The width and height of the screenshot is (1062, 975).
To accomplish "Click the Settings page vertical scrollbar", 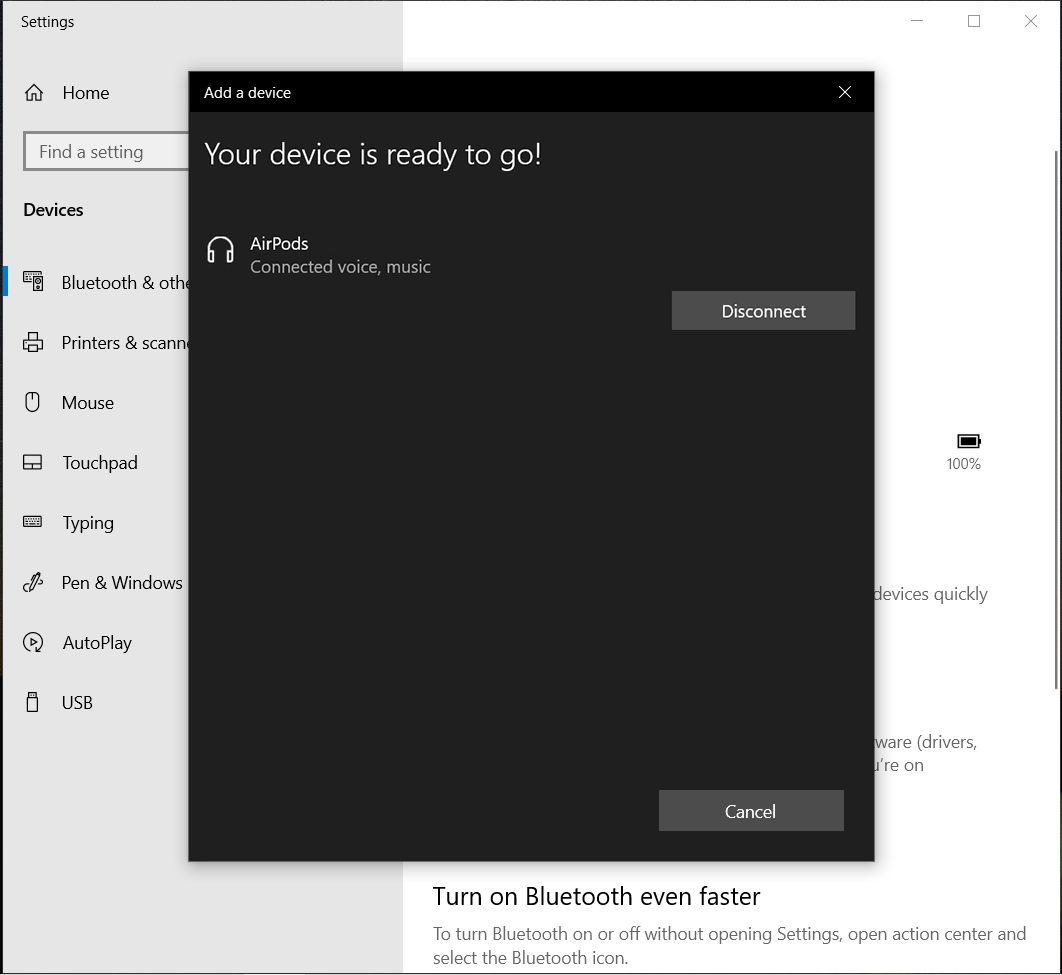I will click(1056, 420).
